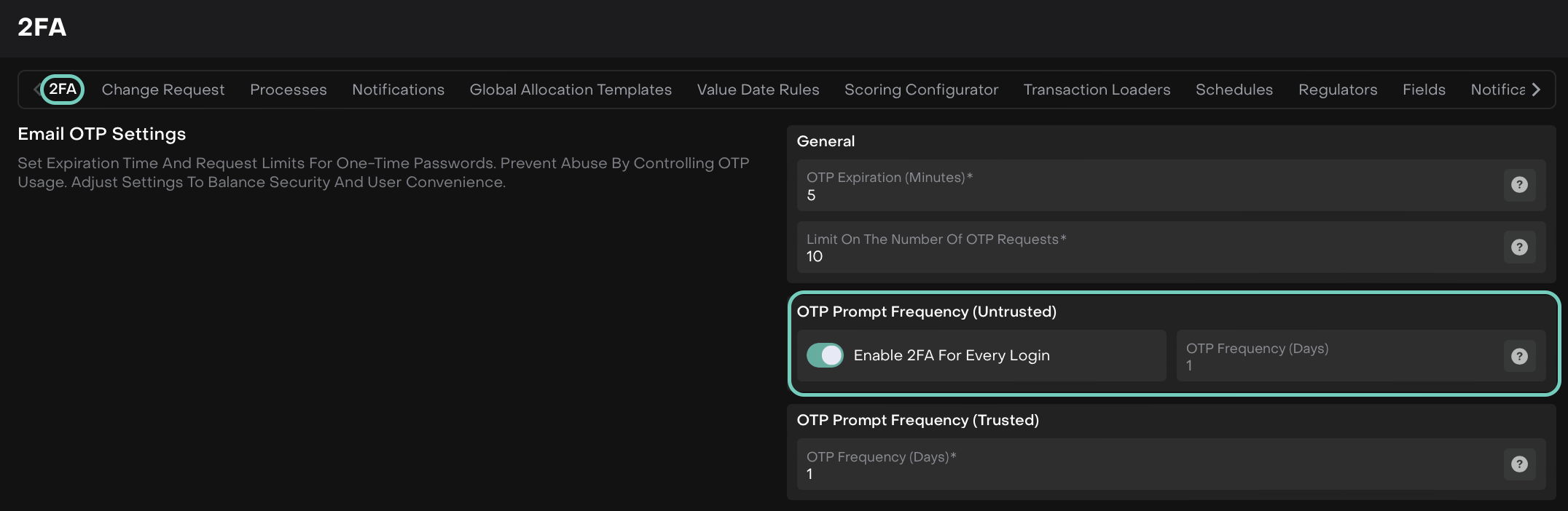Switch to Processes tab
The image size is (1568, 511).
click(289, 90)
